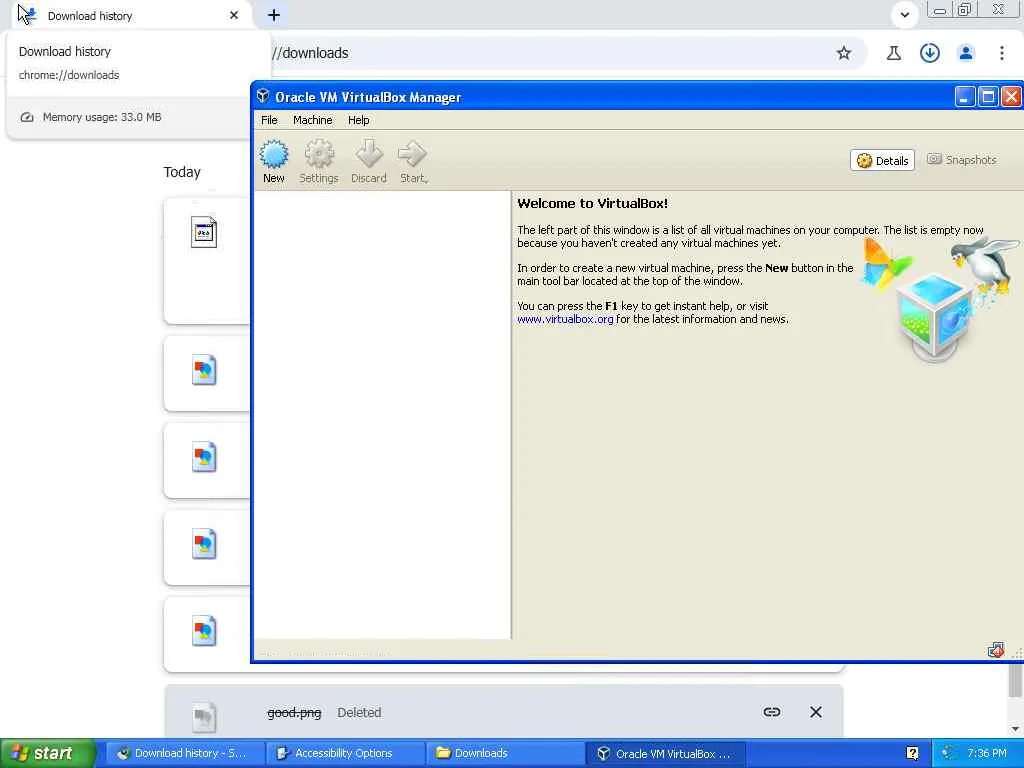Click the good.png deleted file name

click(294, 712)
